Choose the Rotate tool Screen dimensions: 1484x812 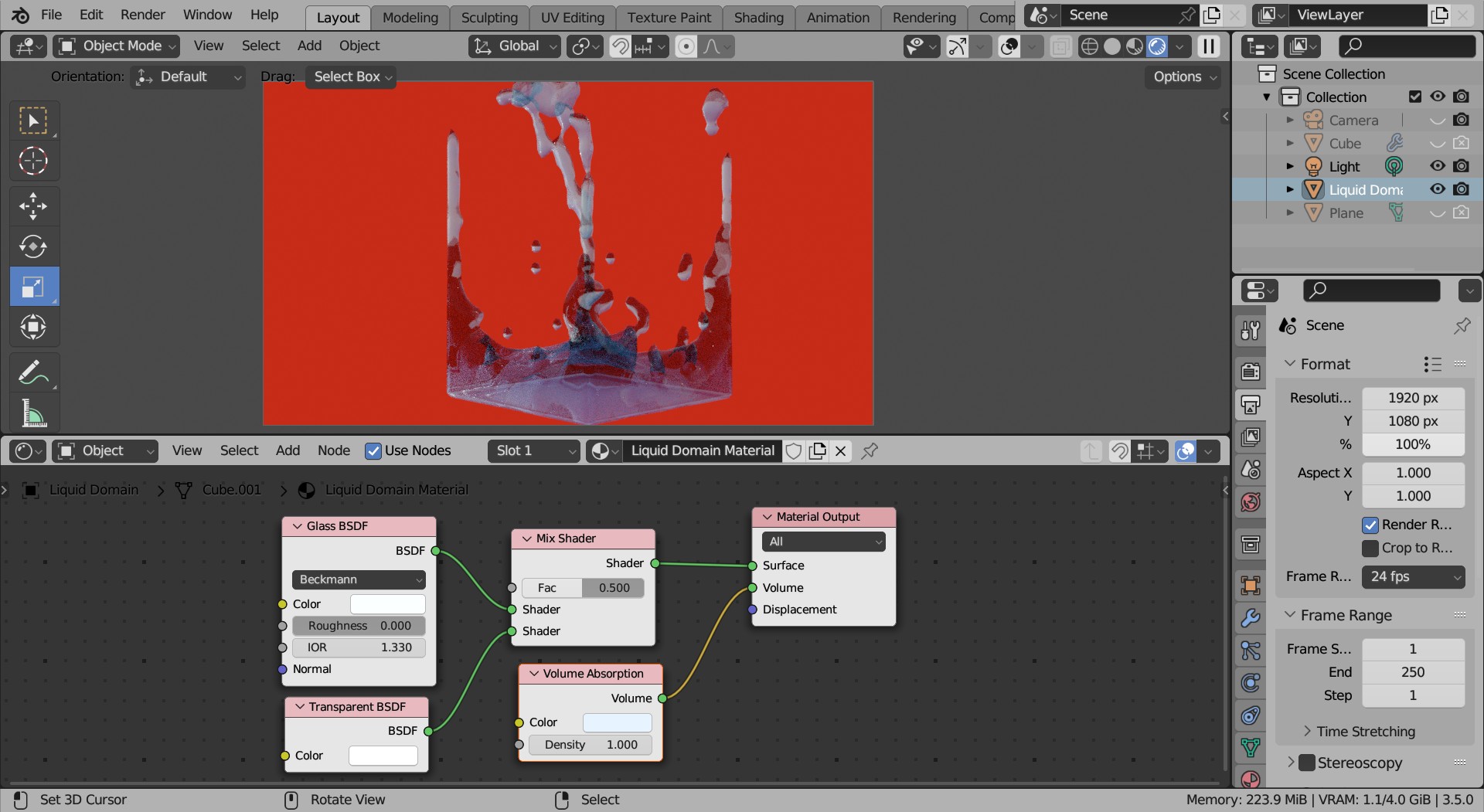(33, 246)
